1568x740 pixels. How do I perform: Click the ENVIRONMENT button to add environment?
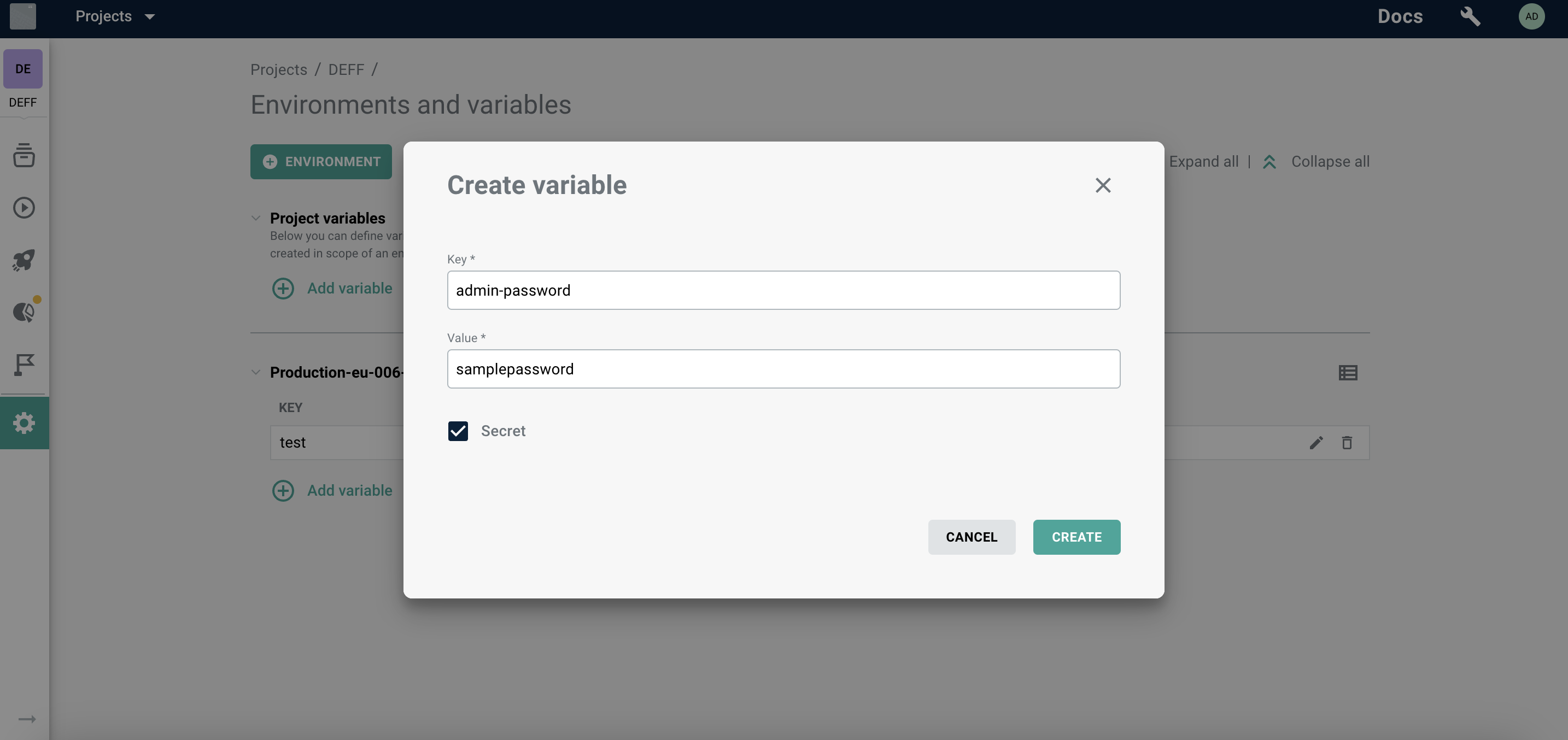320,161
